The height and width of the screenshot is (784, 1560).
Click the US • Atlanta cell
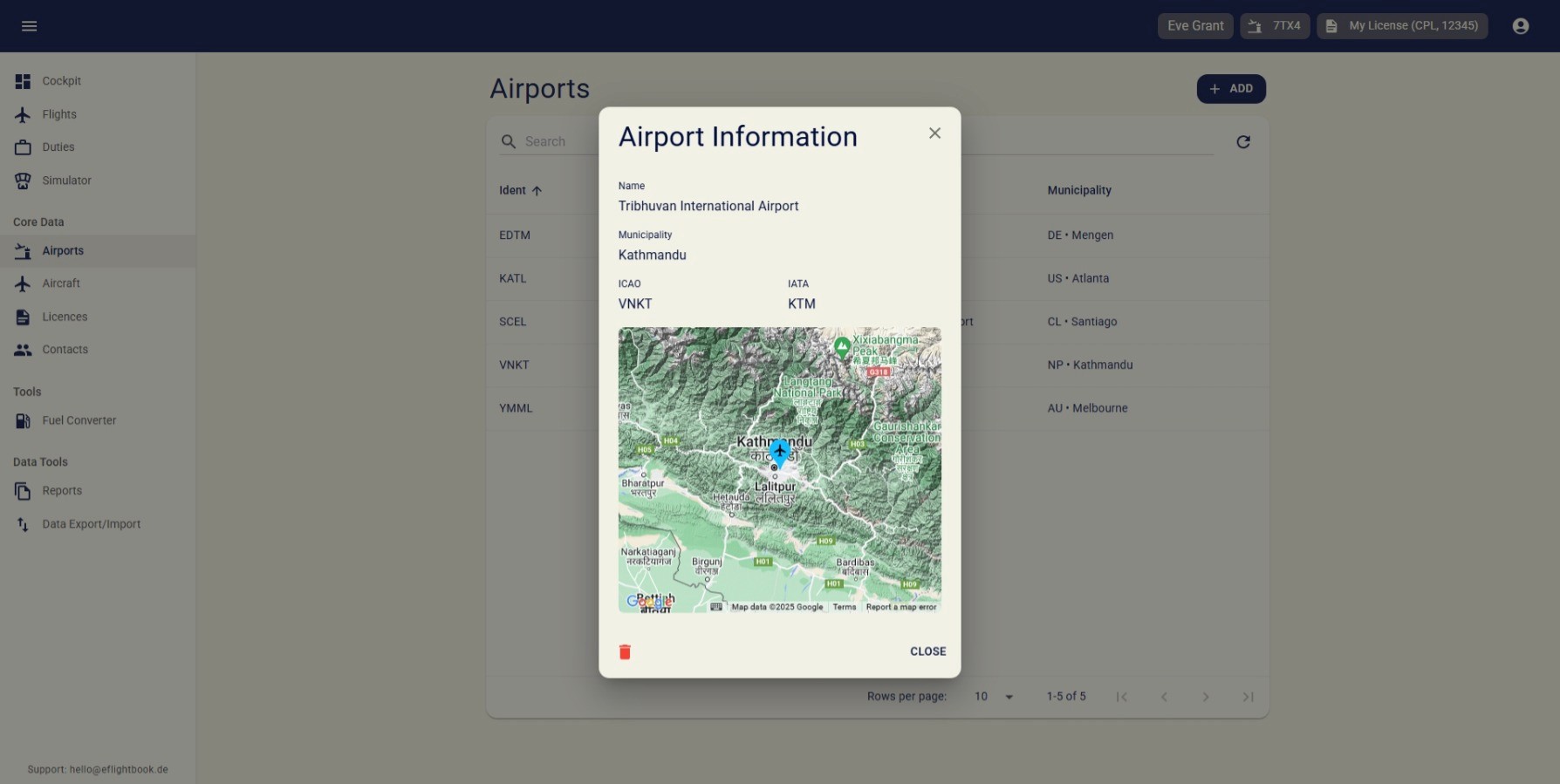[1078, 278]
